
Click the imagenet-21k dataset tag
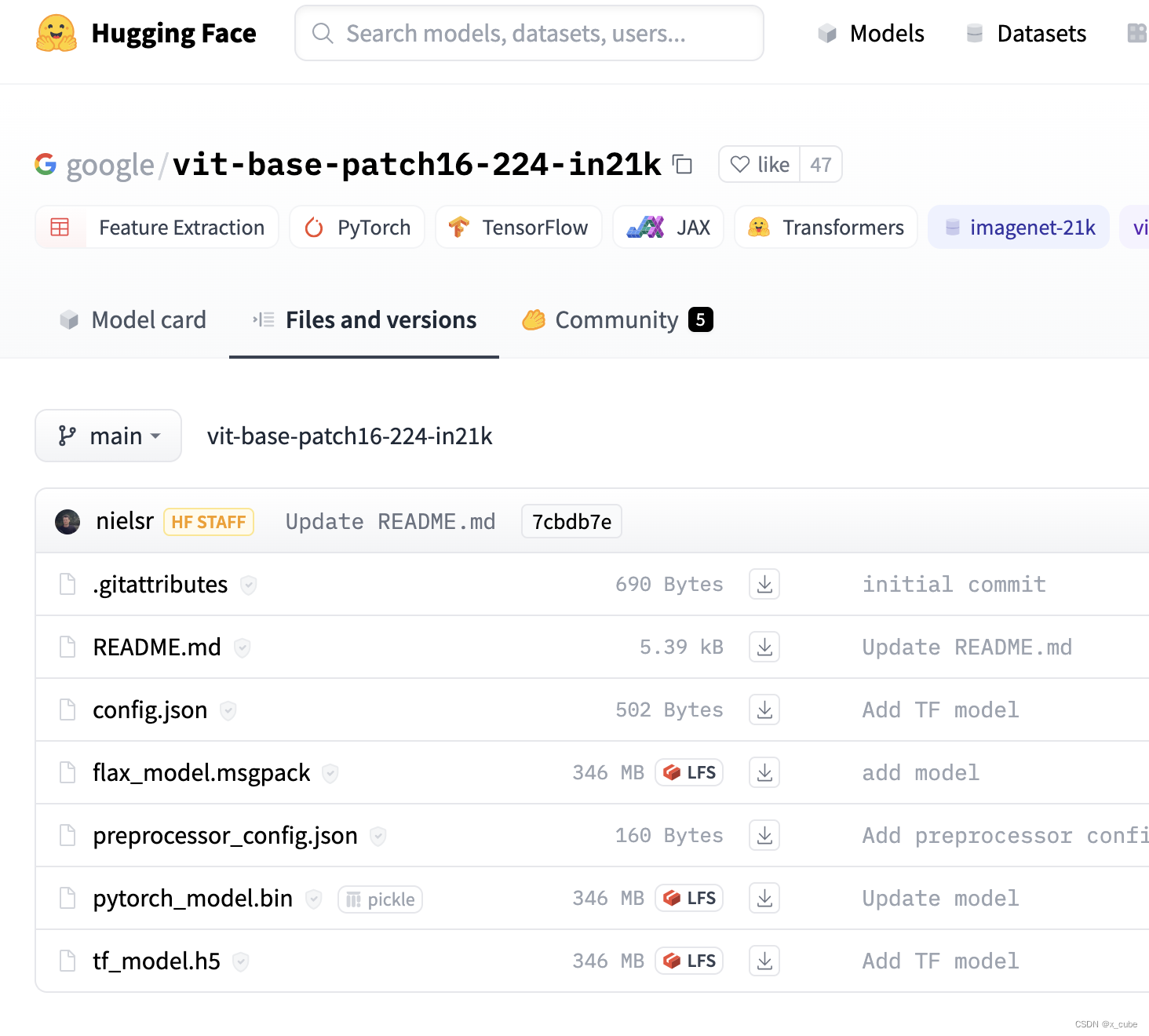(1019, 227)
